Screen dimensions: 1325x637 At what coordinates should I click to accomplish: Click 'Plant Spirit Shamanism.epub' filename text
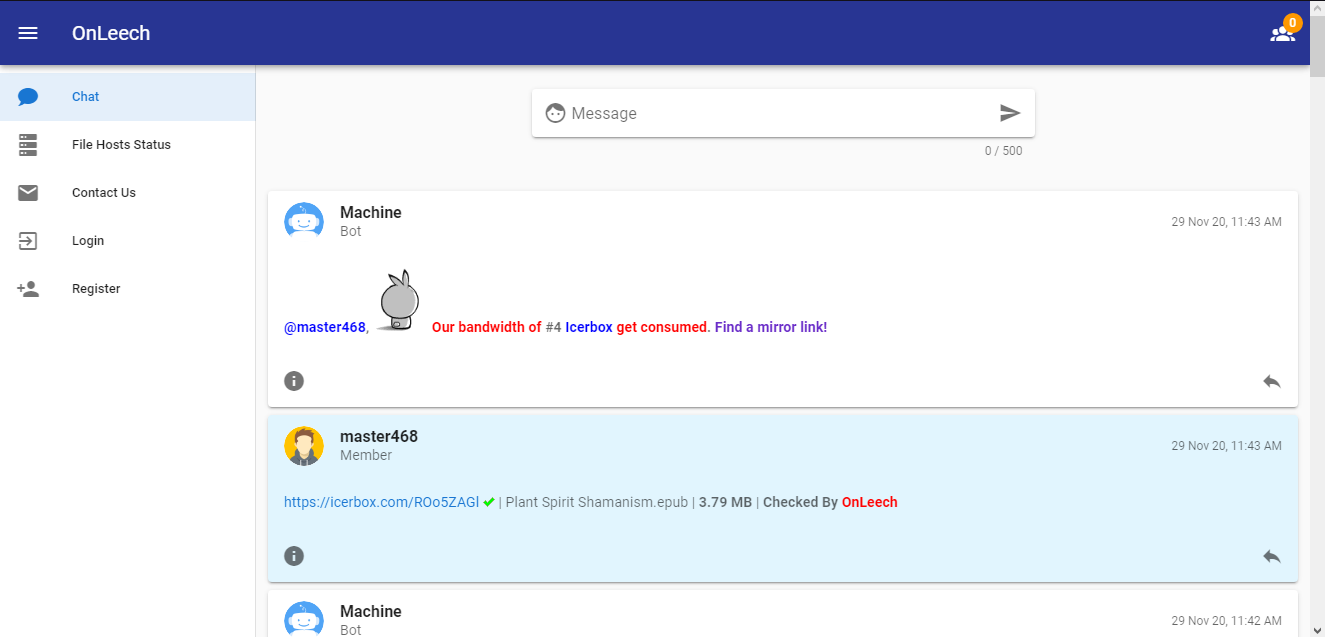click(597, 502)
